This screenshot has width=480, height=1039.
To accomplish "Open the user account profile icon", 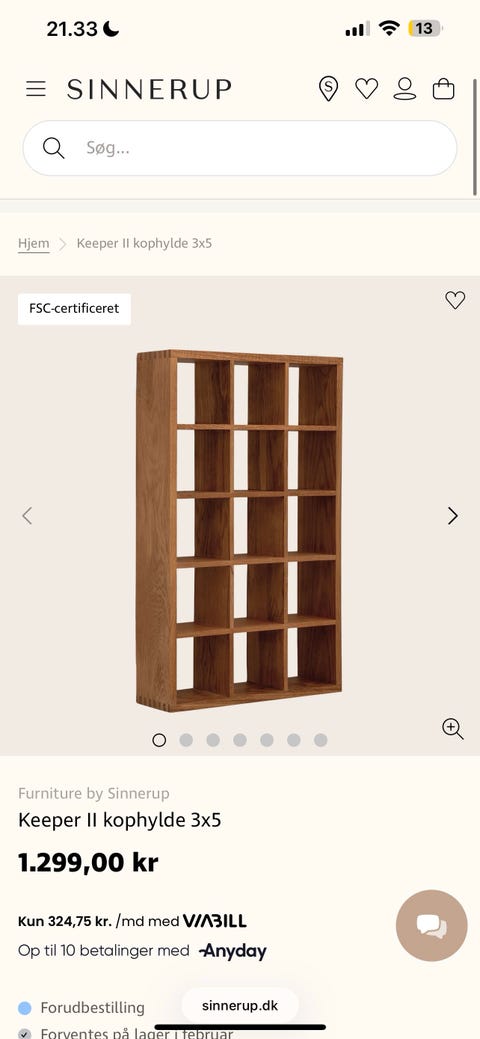I will pos(404,88).
